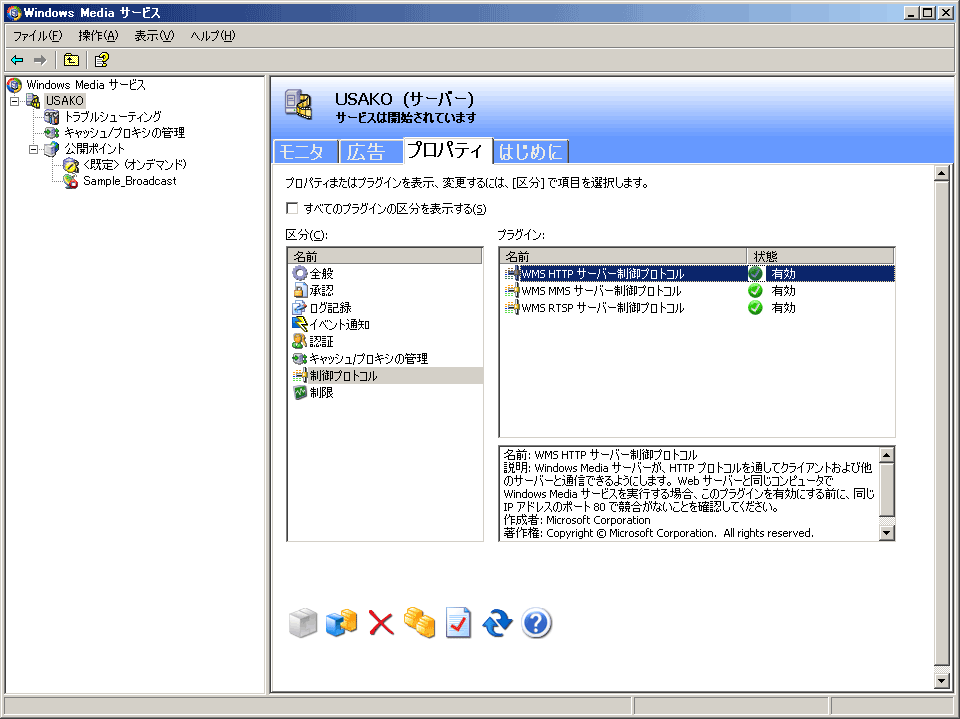
Task: Collapse the 公開ポイント tree node
Action: 34,149
